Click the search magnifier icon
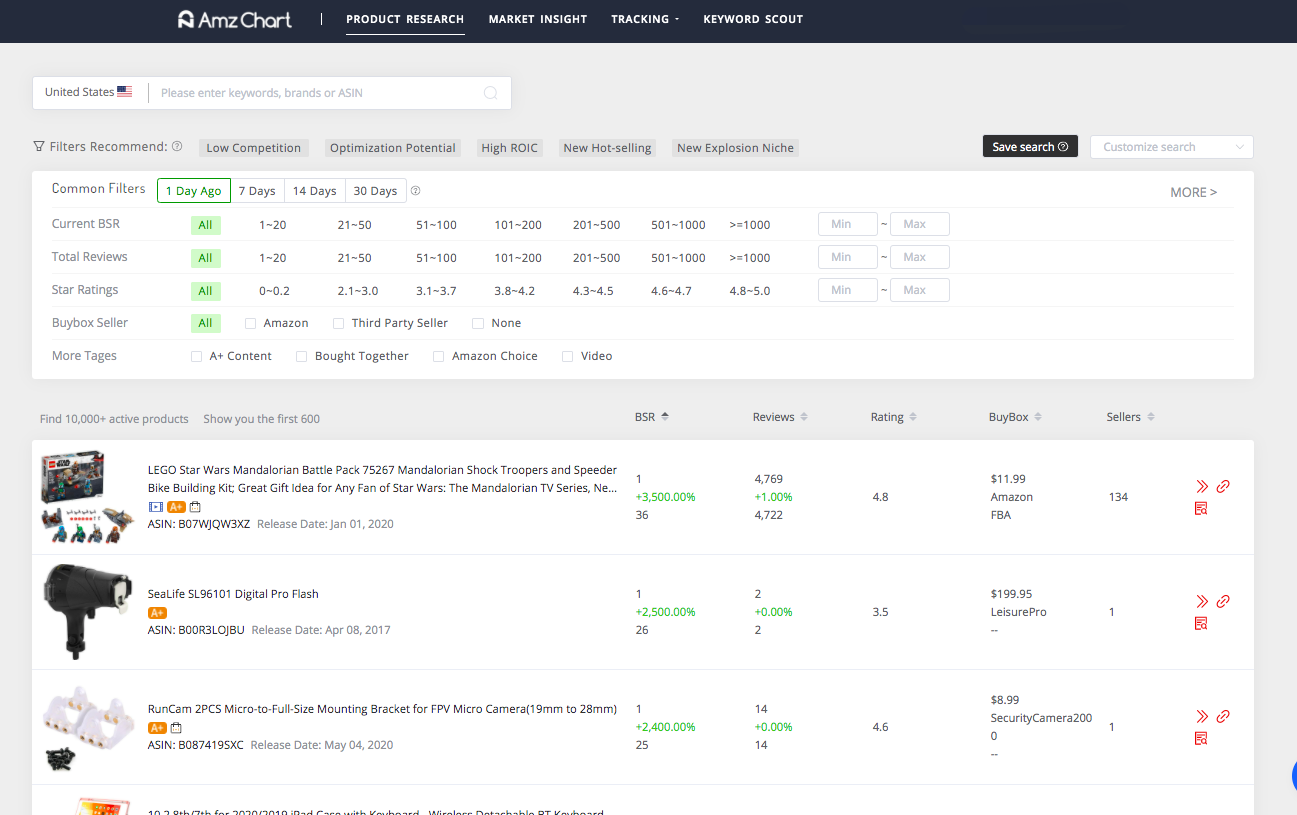1297x815 pixels. pos(490,93)
